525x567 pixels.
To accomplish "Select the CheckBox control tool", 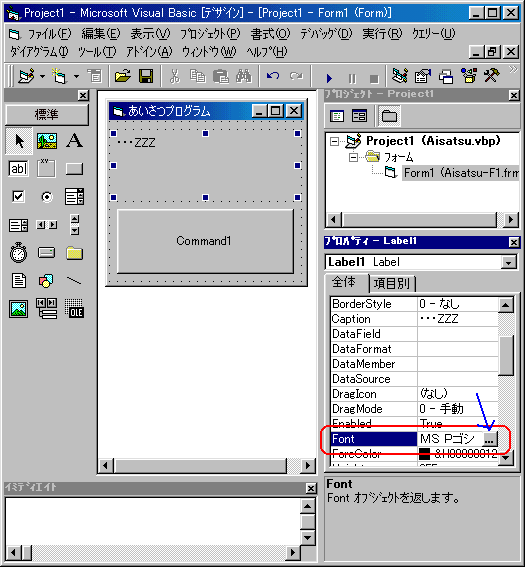I will 18,197.
